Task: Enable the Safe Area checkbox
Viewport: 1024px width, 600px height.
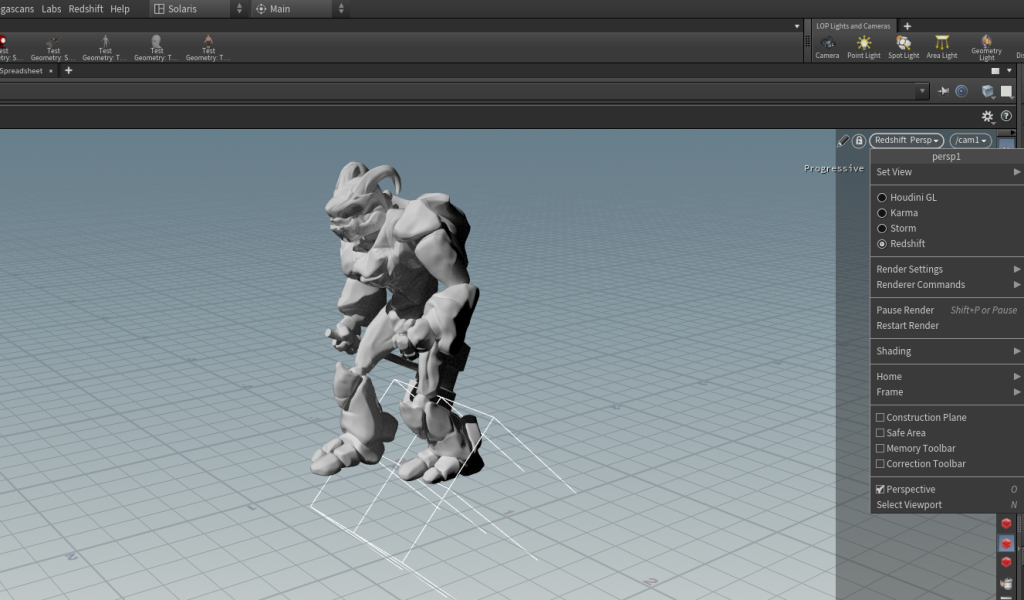Action: tap(880, 433)
